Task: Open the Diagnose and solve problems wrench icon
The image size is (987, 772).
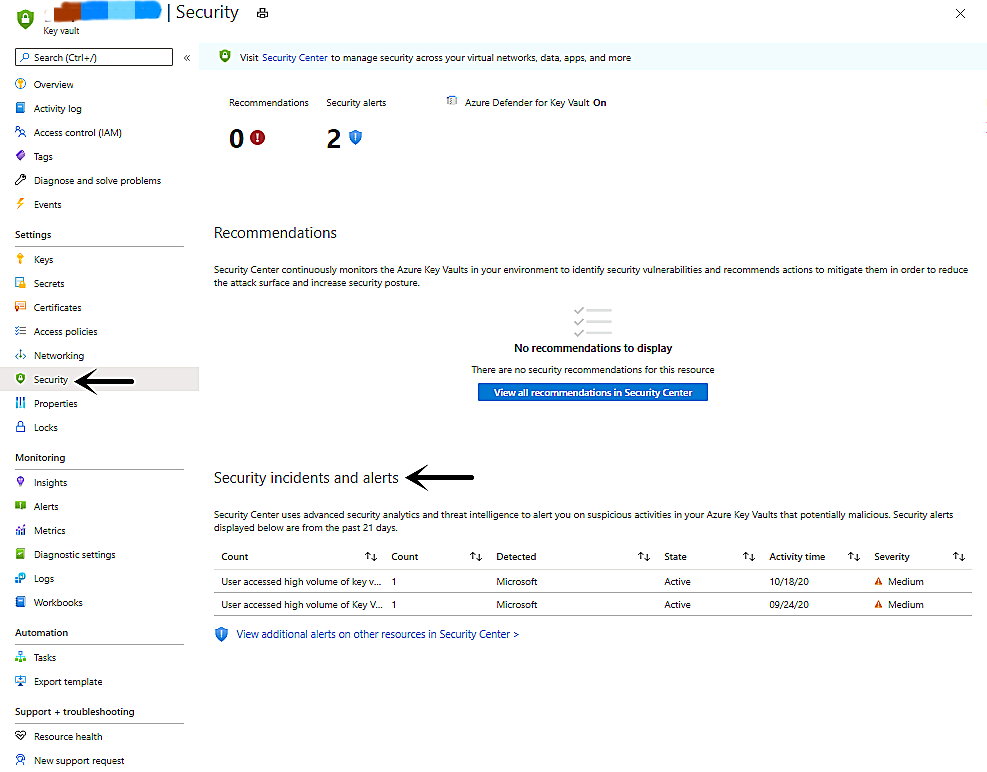Action: (21, 179)
